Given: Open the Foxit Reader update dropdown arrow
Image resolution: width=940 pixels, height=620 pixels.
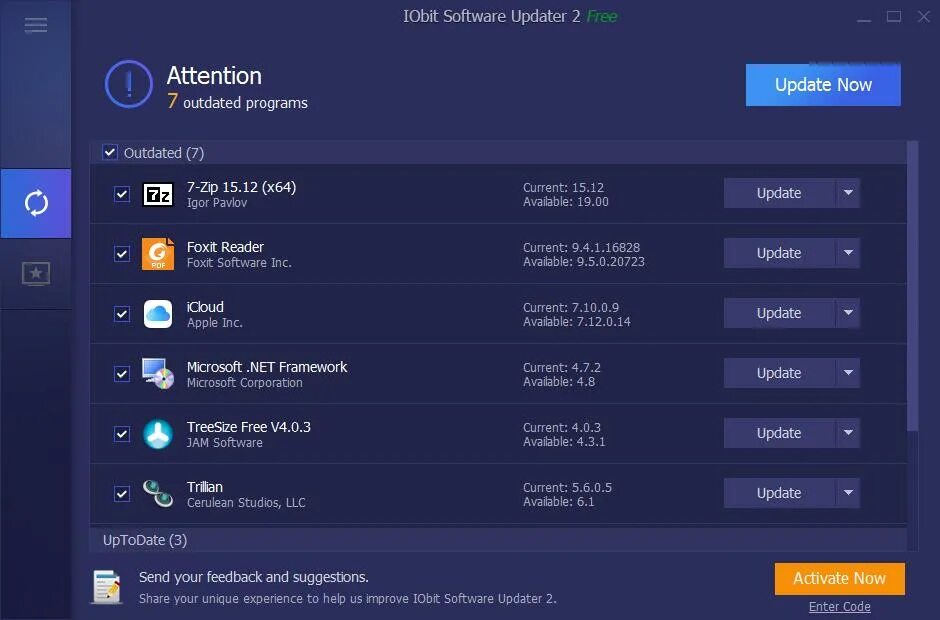Looking at the screenshot, I should tap(848, 253).
